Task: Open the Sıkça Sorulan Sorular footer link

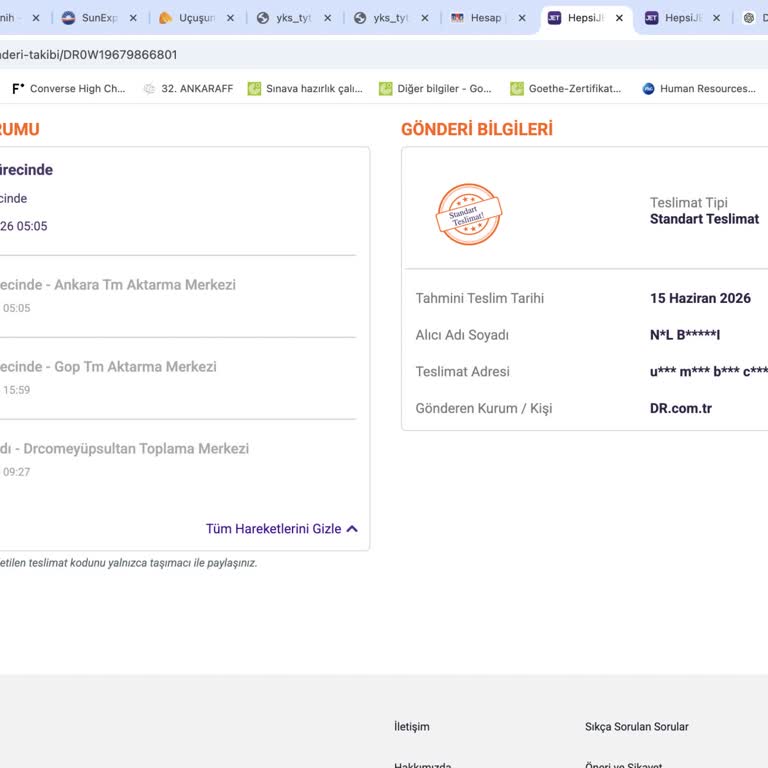Action: pyautogui.click(x=636, y=727)
